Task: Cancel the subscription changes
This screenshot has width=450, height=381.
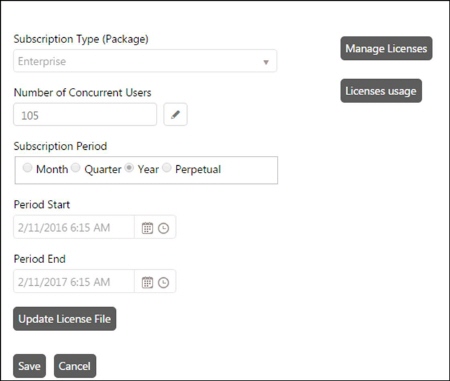Action: (75, 366)
